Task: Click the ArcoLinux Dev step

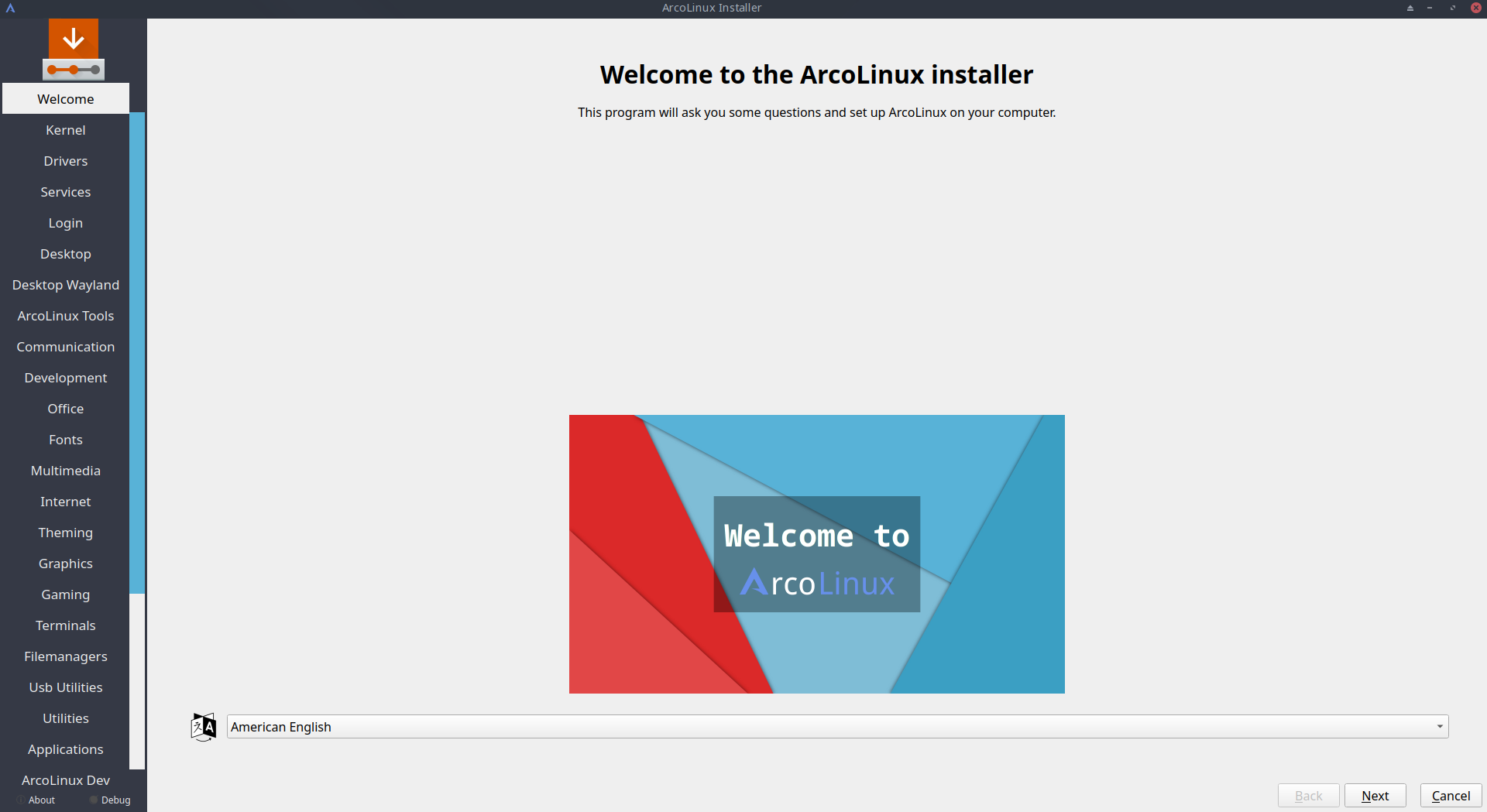Action: pos(66,780)
